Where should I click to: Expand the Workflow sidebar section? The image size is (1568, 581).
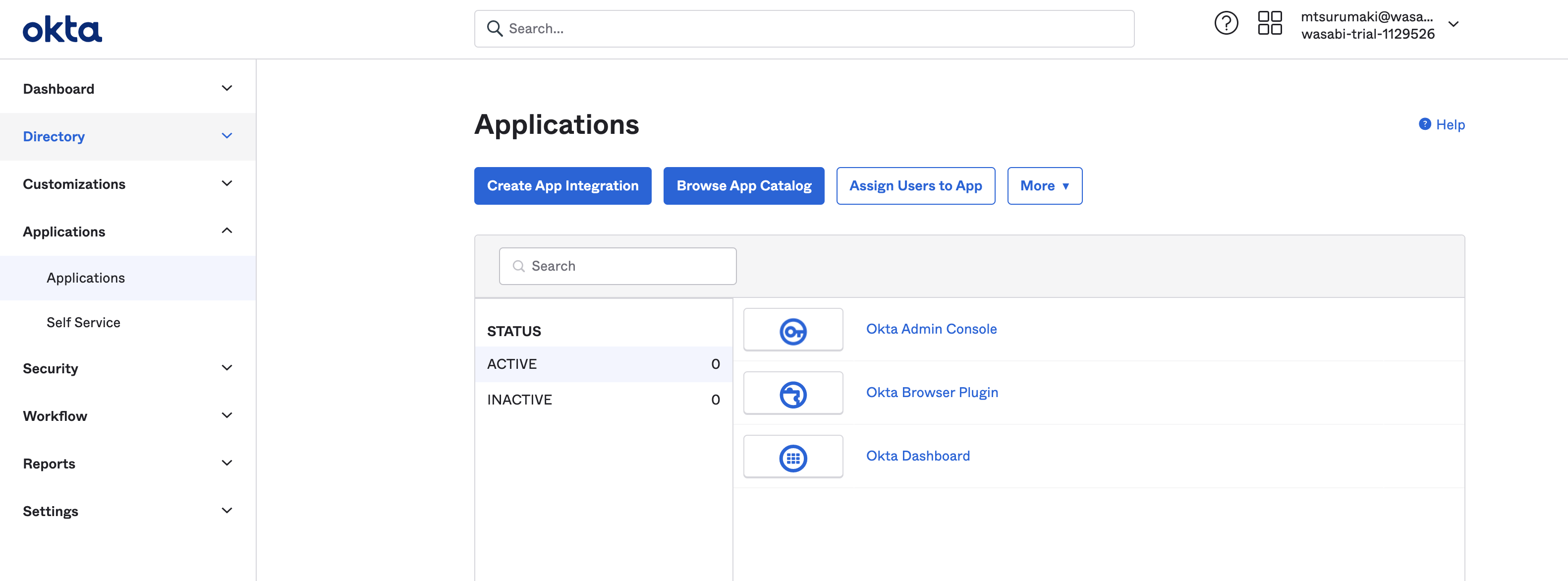click(x=226, y=415)
